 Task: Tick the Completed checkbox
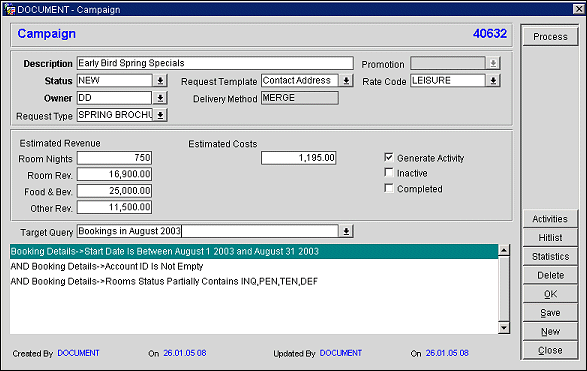pos(389,188)
